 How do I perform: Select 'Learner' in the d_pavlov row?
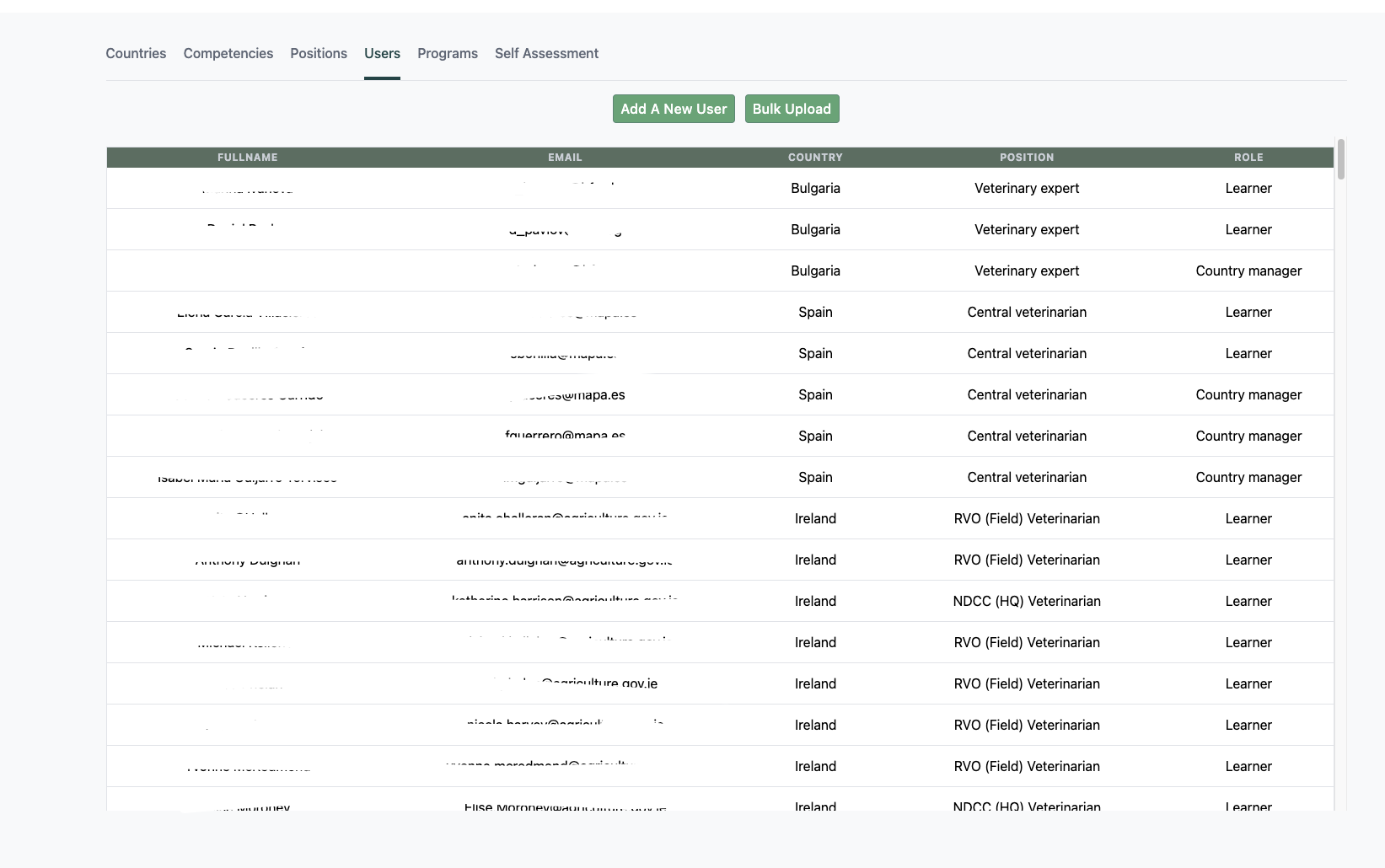(x=1248, y=229)
